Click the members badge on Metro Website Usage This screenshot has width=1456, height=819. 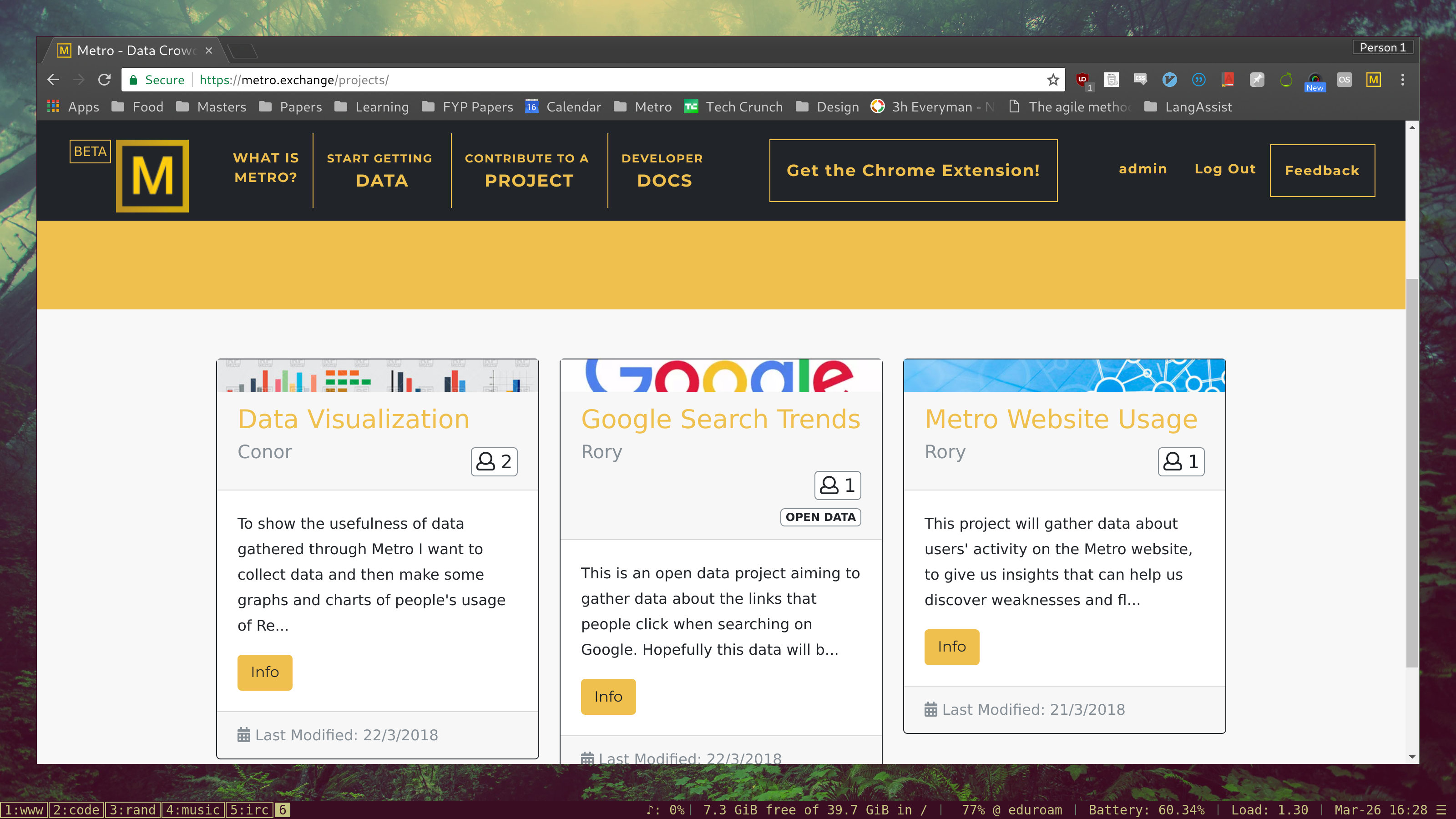tap(1181, 462)
